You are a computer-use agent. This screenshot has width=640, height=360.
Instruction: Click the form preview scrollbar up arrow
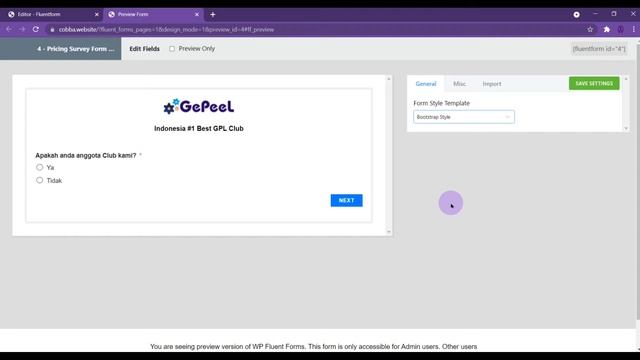click(x=389, y=78)
